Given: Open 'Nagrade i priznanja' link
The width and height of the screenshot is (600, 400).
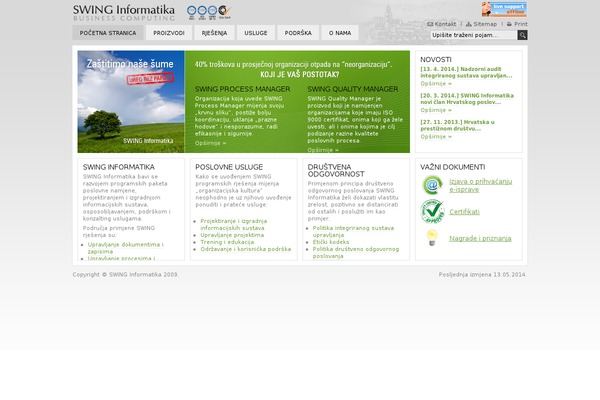Looking at the screenshot, I should click(480, 238).
